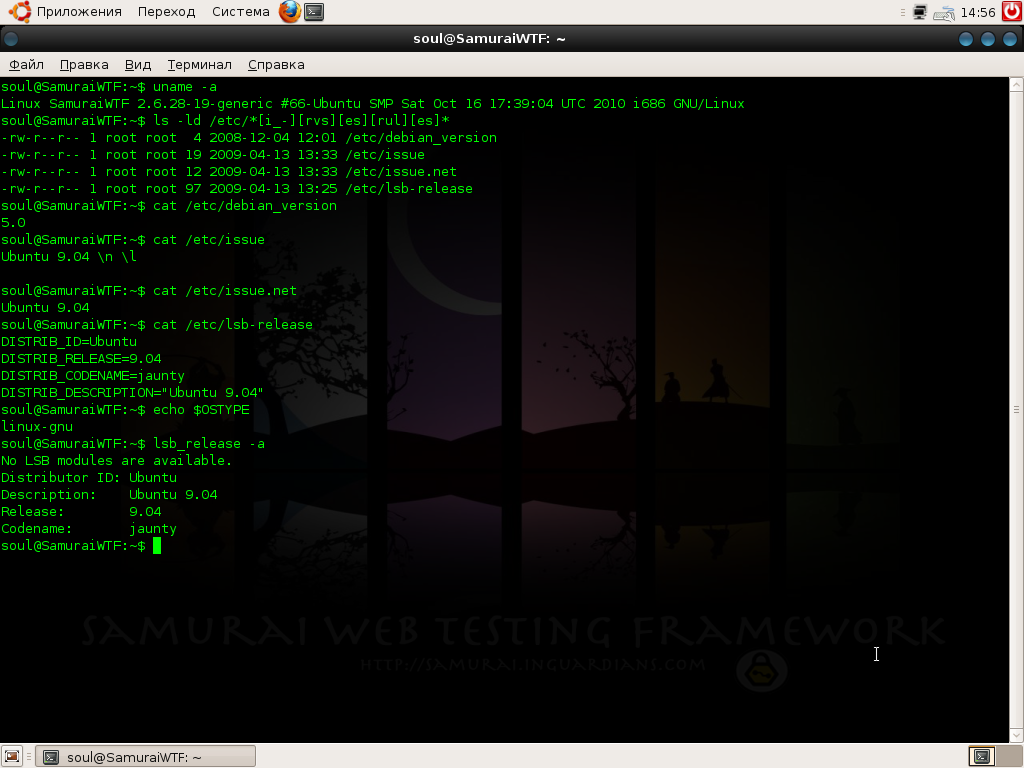Click the text 'uname -a' command
Screen dimensions: 1024x768
(185, 87)
